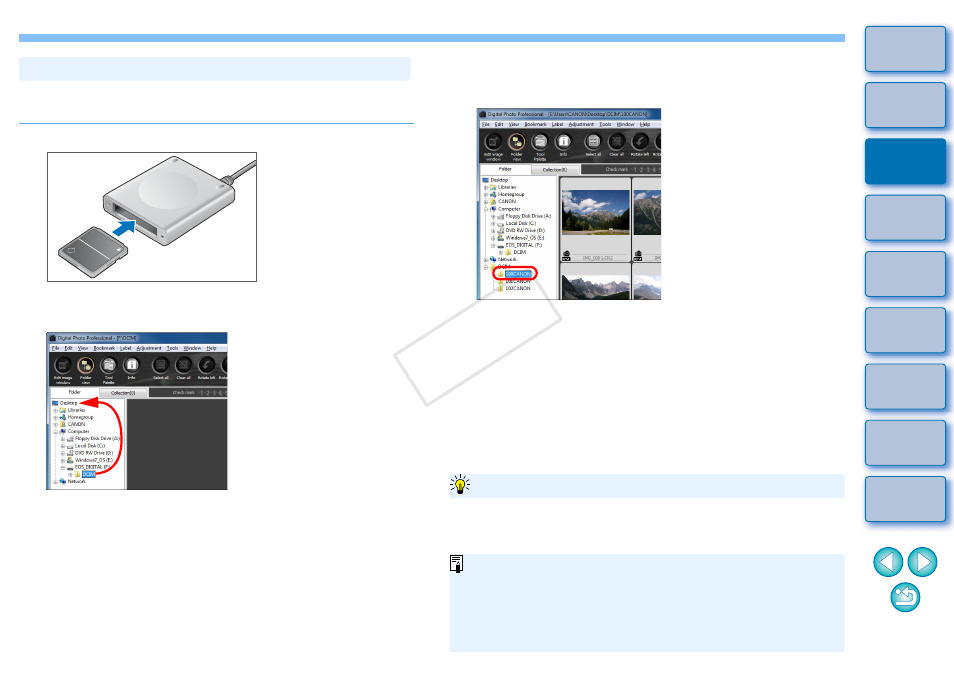The width and height of the screenshot is (954, 674).
Task: Select Libraries item in 100CANON window tree
Action: coord(507,187)
